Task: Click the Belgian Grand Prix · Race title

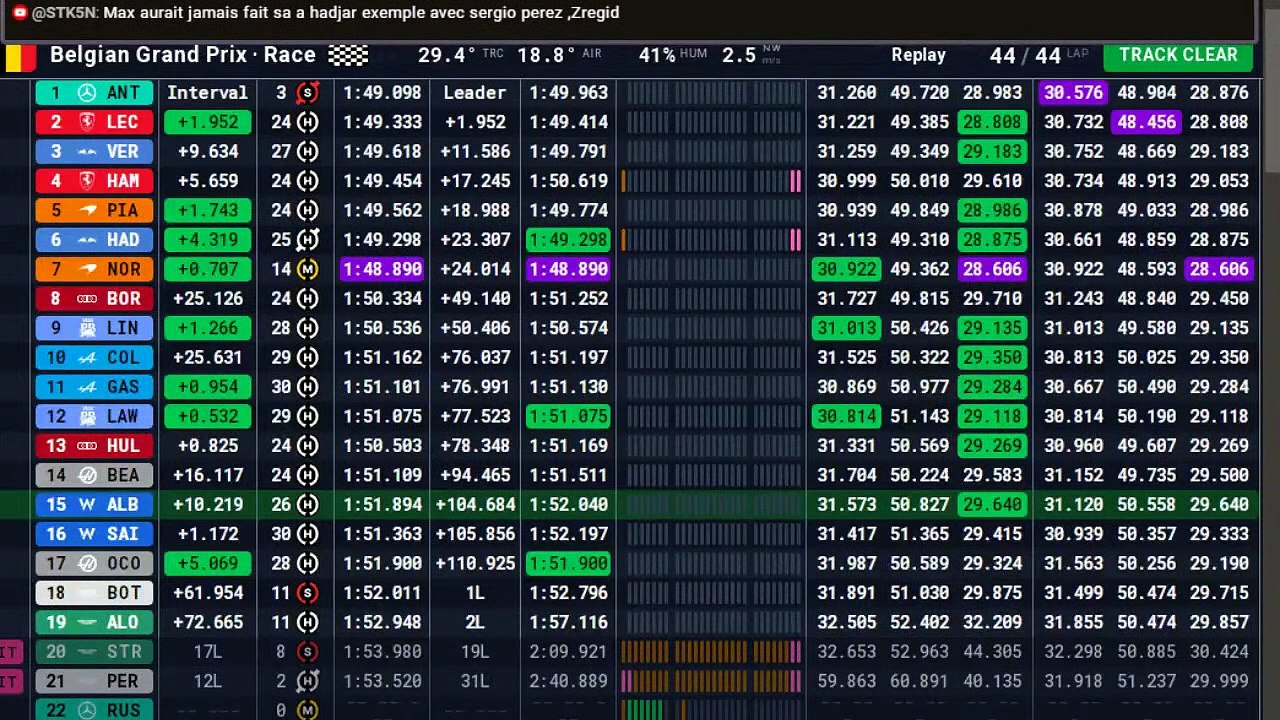Action: tap(183, 55)
